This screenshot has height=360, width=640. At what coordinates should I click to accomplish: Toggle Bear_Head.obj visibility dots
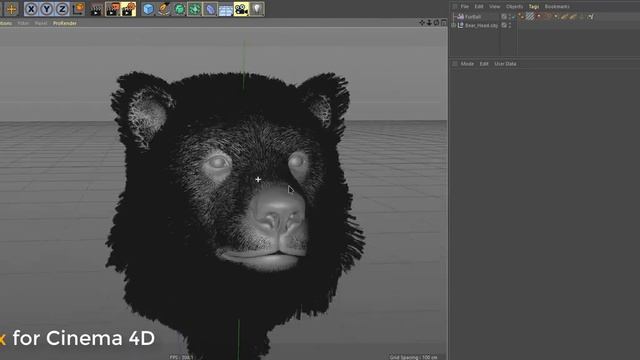point(510,25)
